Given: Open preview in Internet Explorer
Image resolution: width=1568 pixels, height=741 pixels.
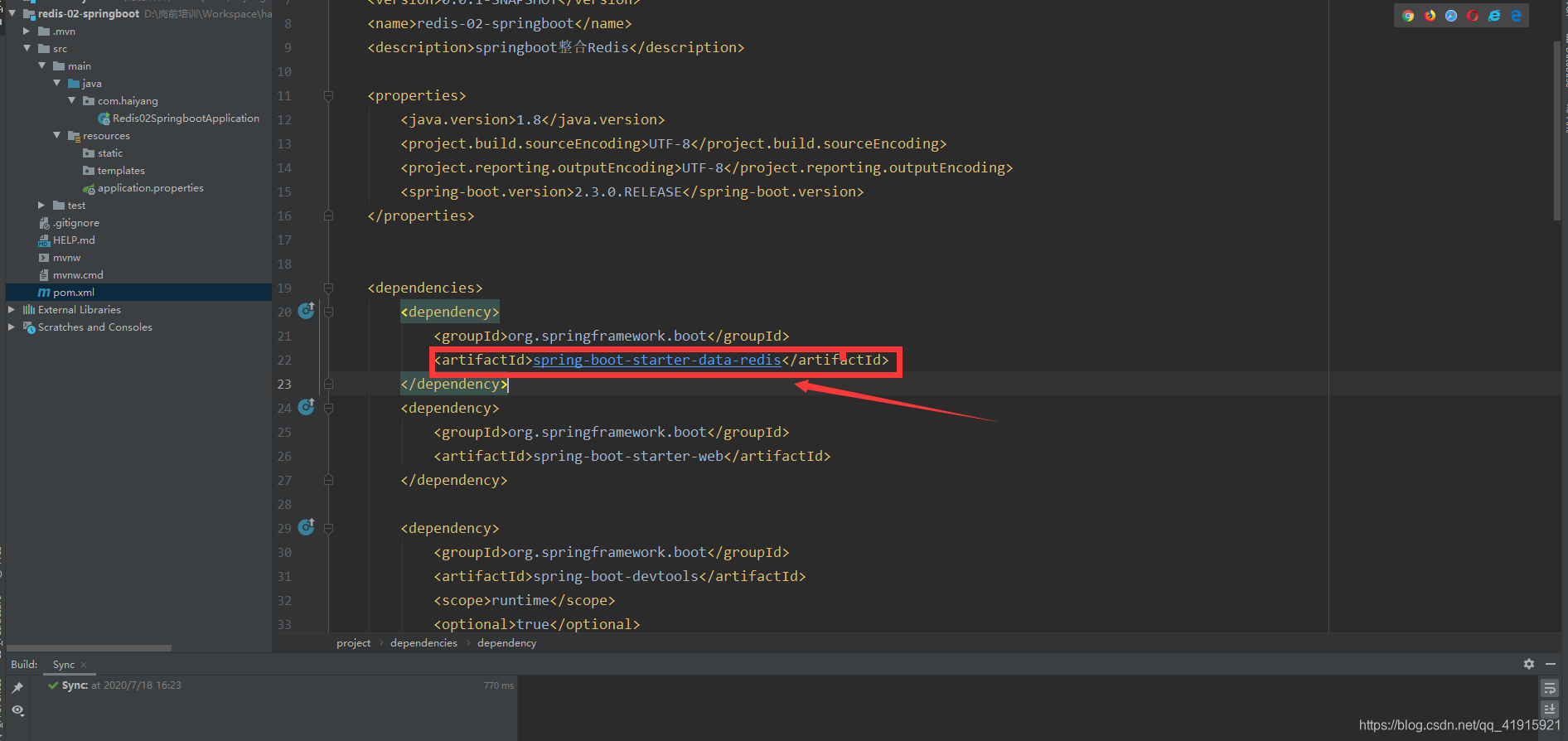Looking at the screenshot, I should 1494,16.
